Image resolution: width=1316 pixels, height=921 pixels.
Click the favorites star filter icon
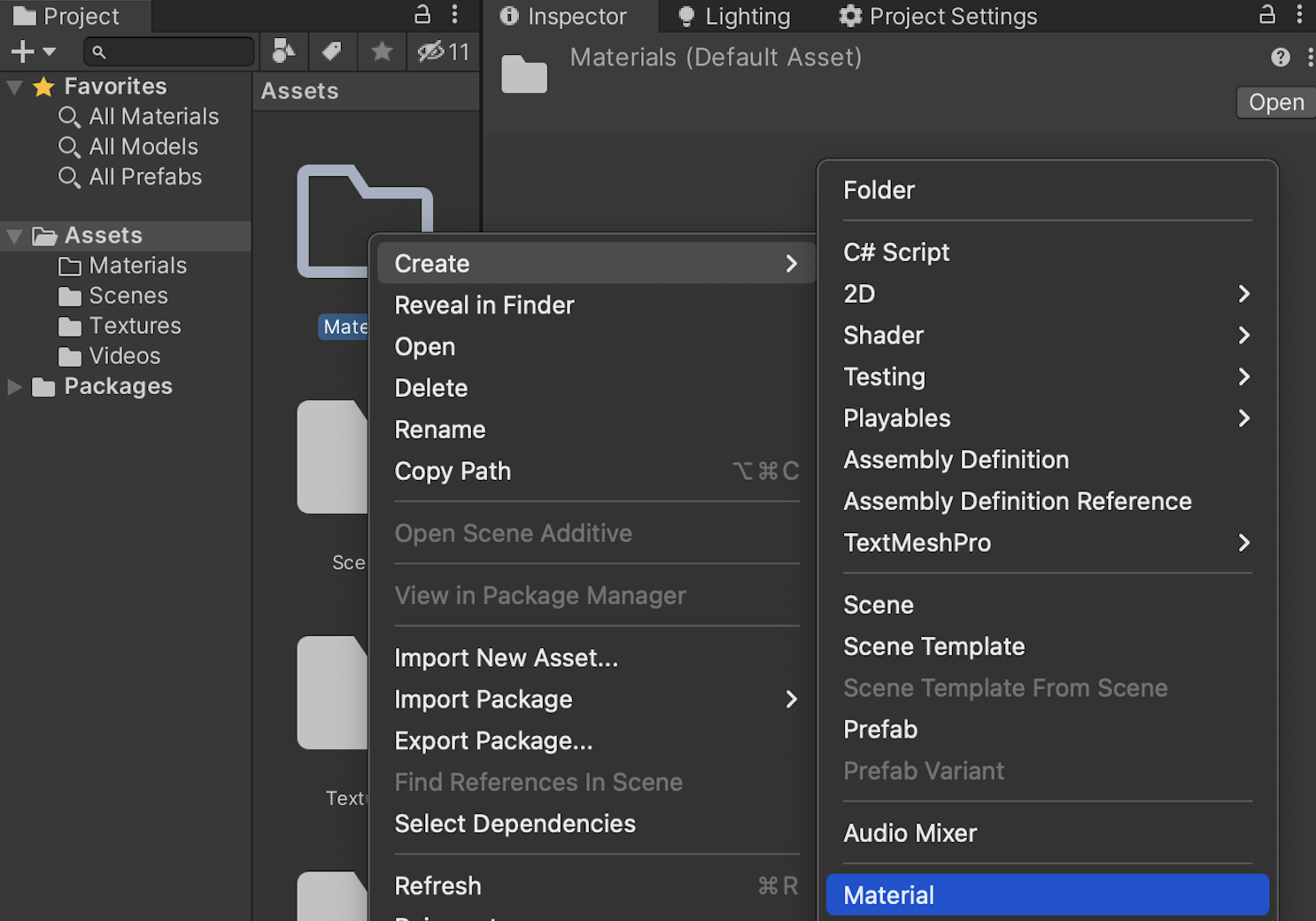click(x=382, y=52)
